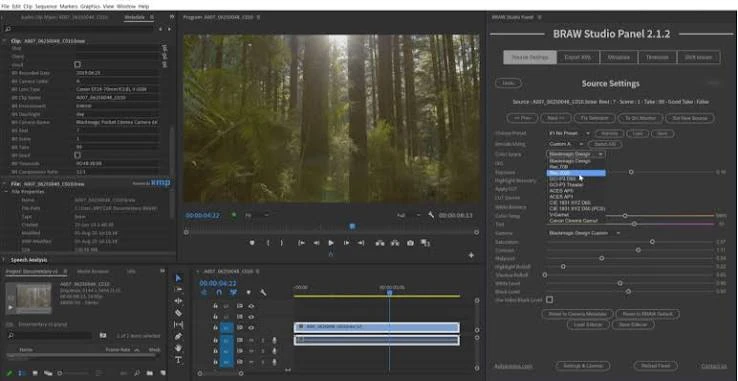Open the Graphics menu
Viewport: 738px width, 381px height.
(90, 6)
